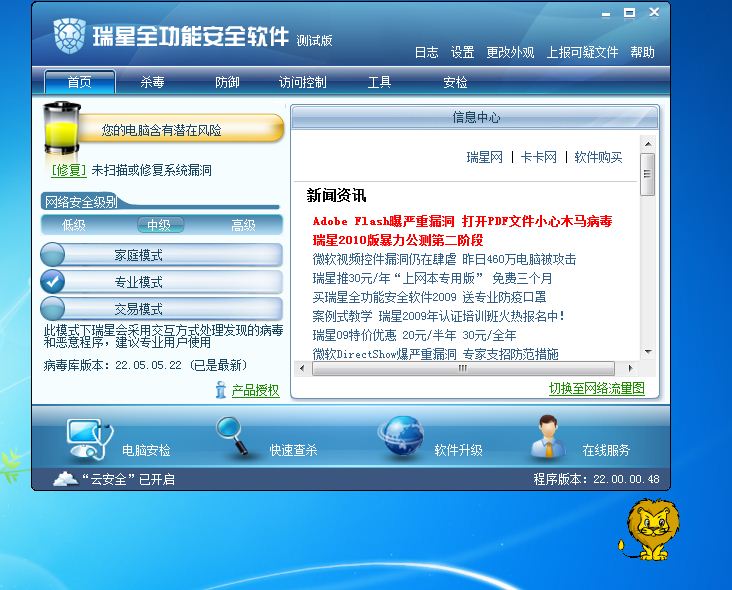Open the 产品授权 license link
The image size is (732, 590).
[255, 390]
